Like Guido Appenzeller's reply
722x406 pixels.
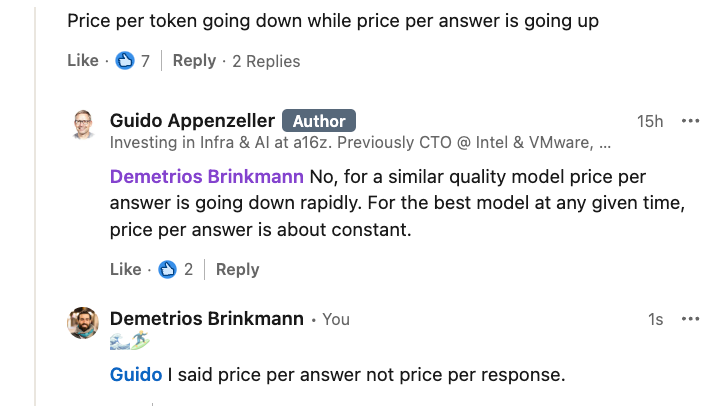coord(125,269)
